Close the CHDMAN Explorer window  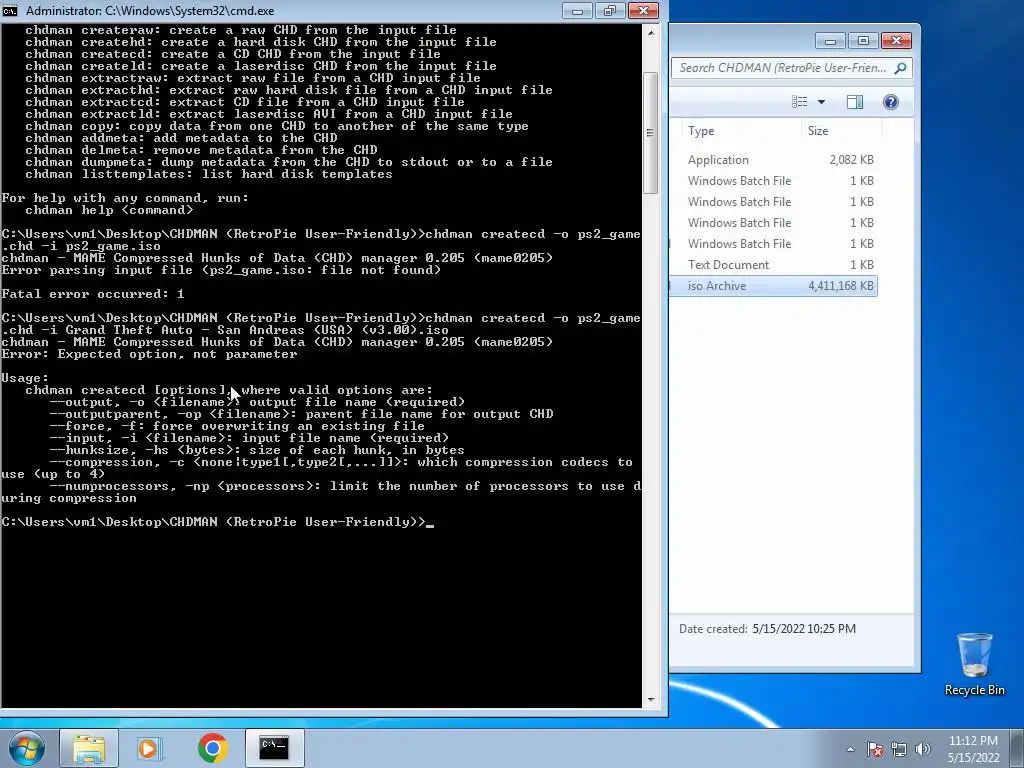pyautogui.click(x=897, y=40)
